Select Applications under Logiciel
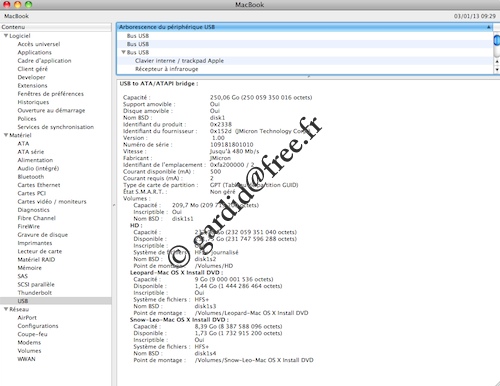500x386 pixels. click(x=34, y=52)
